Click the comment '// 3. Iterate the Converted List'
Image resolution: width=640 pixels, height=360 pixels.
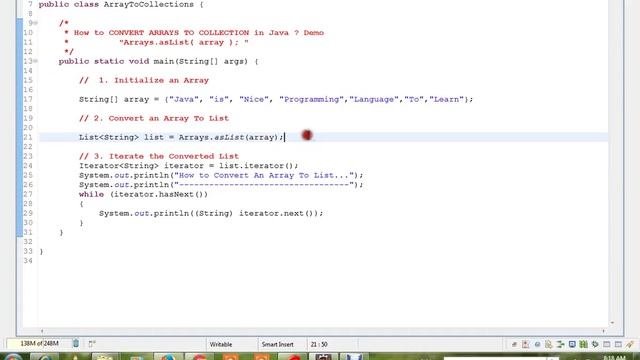pos(159,156)
